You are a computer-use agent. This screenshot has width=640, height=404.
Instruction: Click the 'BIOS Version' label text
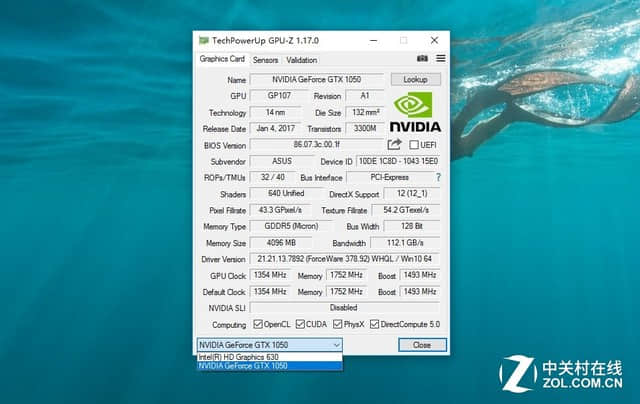point(225,145)
